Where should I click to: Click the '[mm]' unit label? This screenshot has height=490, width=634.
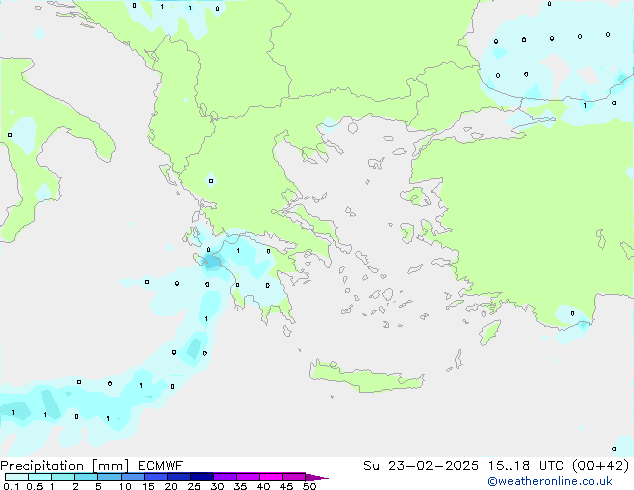110,466
